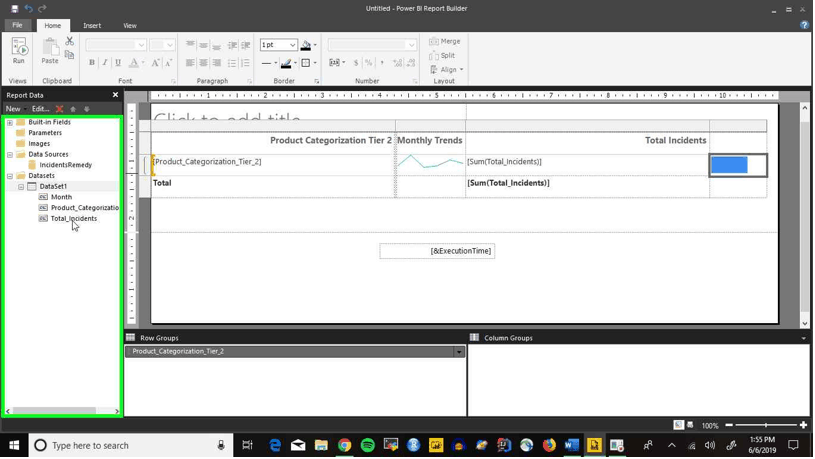This screenshot has height=459, width=815.
Task: Click the Split cells icon
Action: point(442,55)
